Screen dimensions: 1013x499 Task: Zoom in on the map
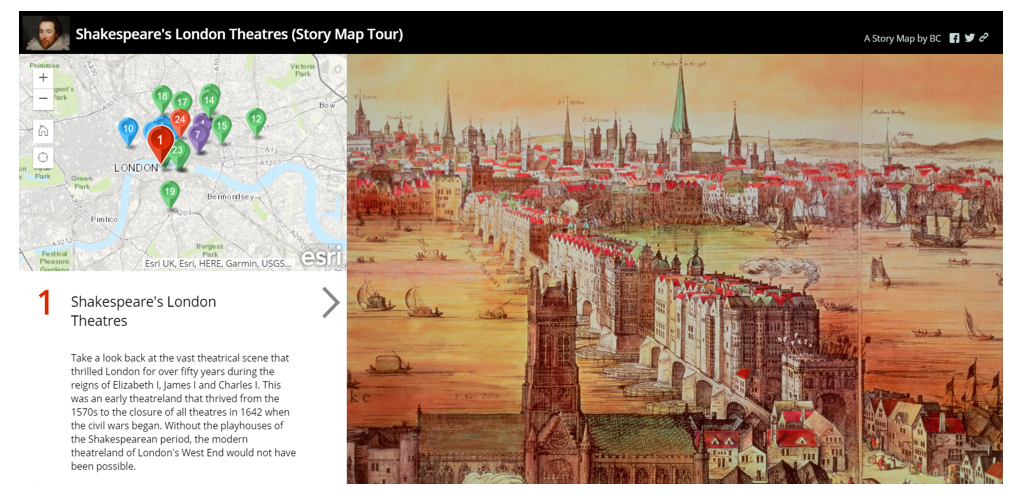[x=43, y=78]
